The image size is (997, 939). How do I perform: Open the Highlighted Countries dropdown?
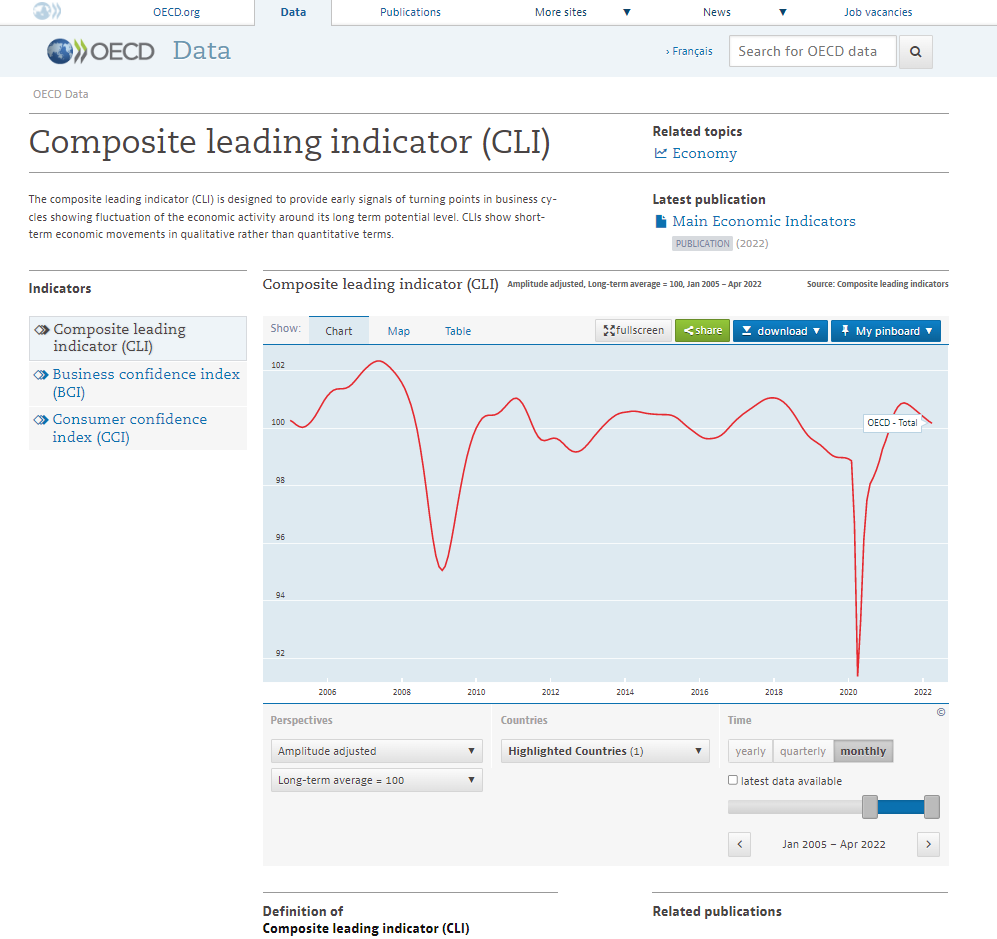[604, 749]
